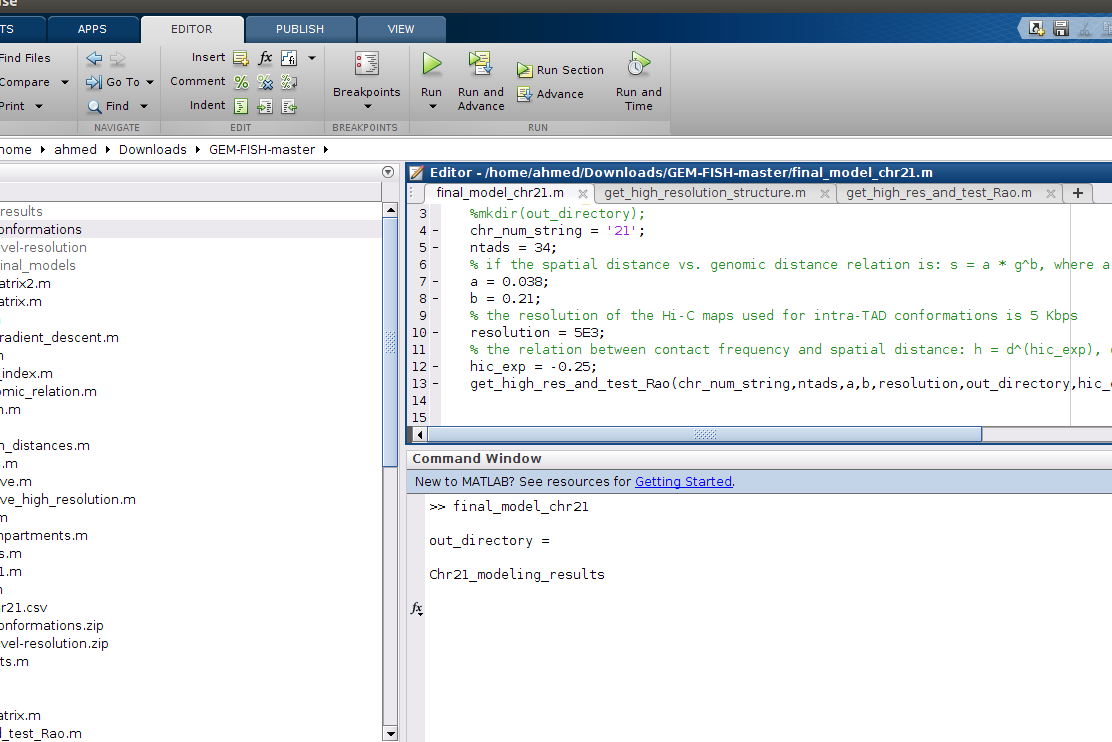
Task: Click the file browser scroll up arrow
Action: 390,210
